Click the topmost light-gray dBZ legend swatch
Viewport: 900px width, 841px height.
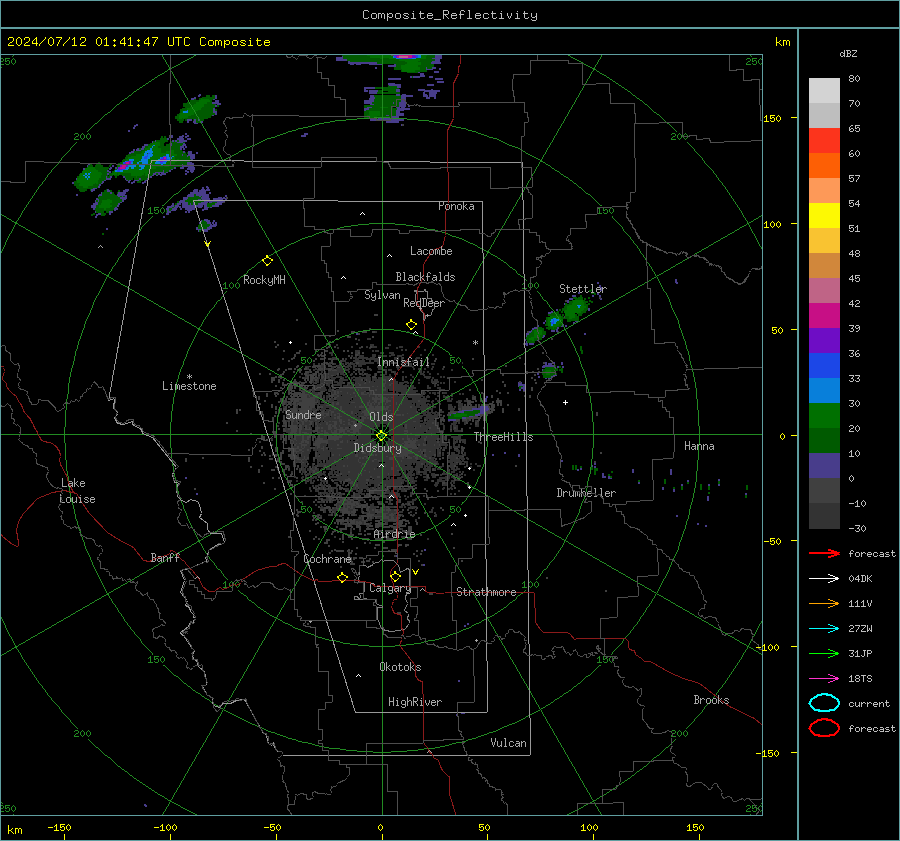824,91
